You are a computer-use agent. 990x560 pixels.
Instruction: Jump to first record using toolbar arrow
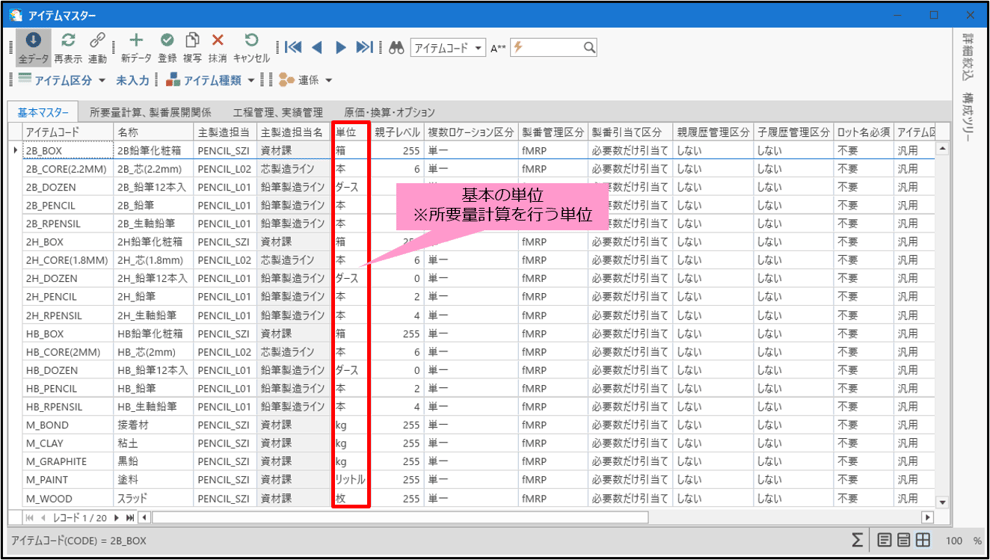click(293, 47)
